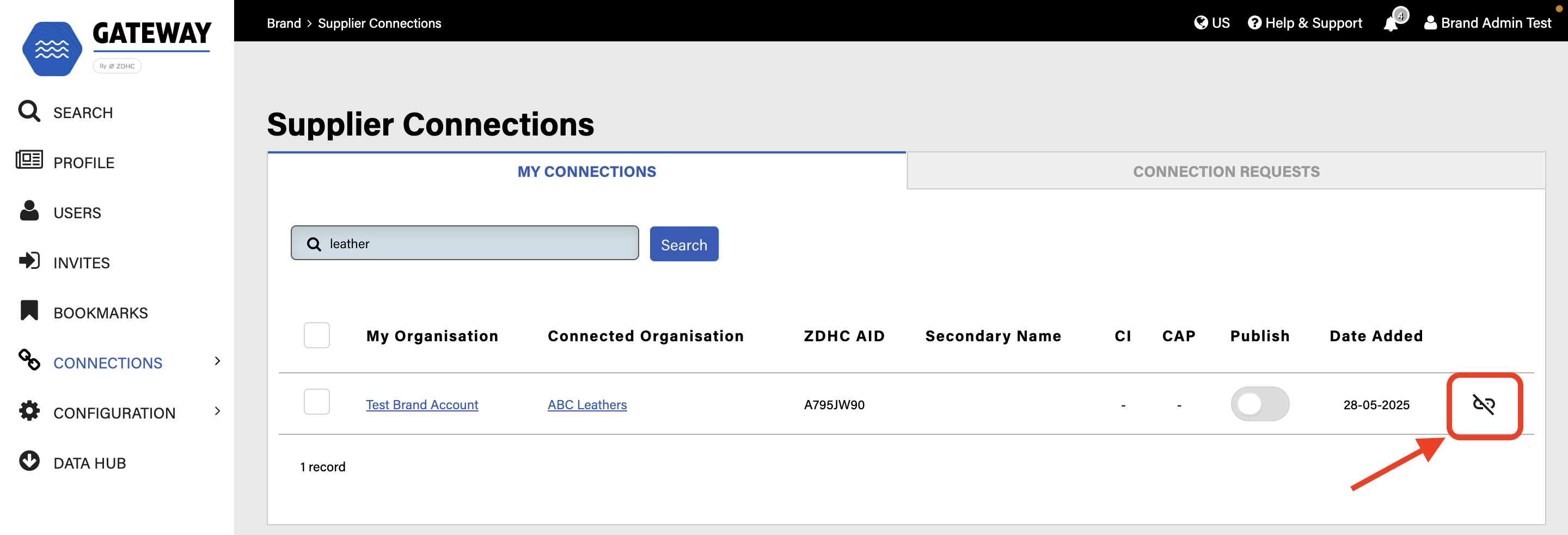Unlink the ABC Leathers connection
The image size is (1568, 535).
coord(1484,404)
